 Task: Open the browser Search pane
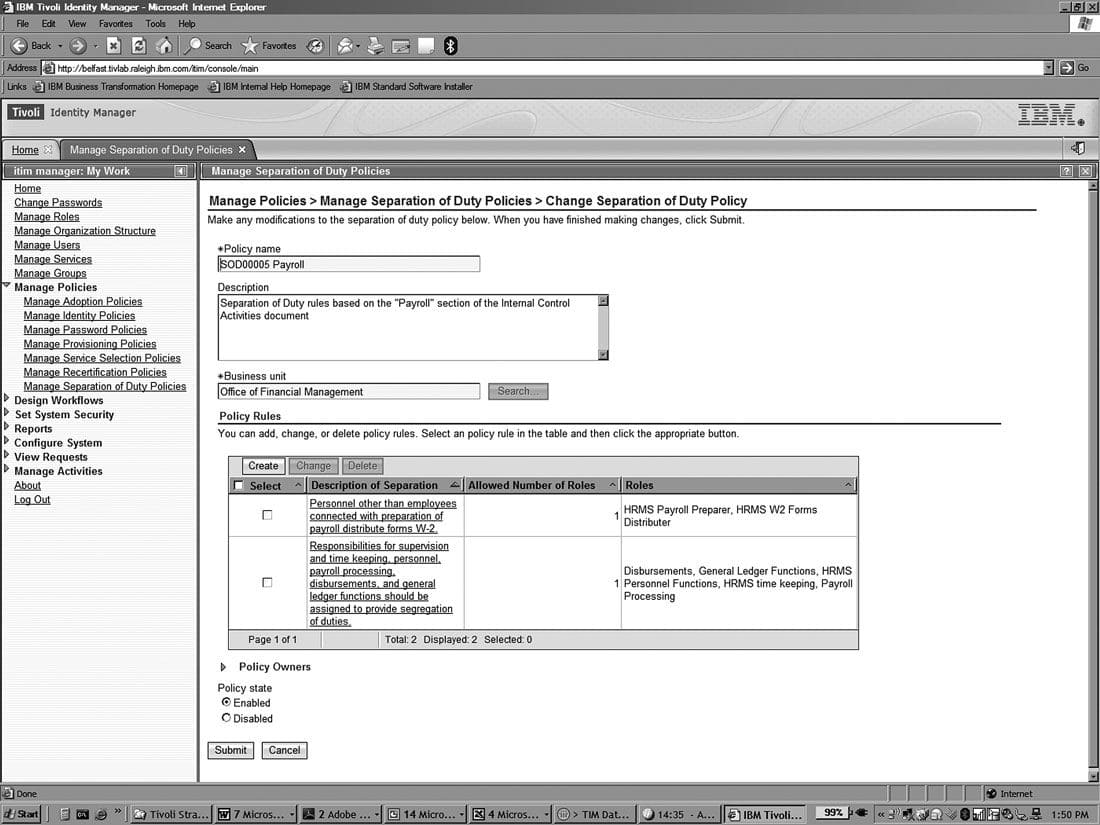(208, 46)
